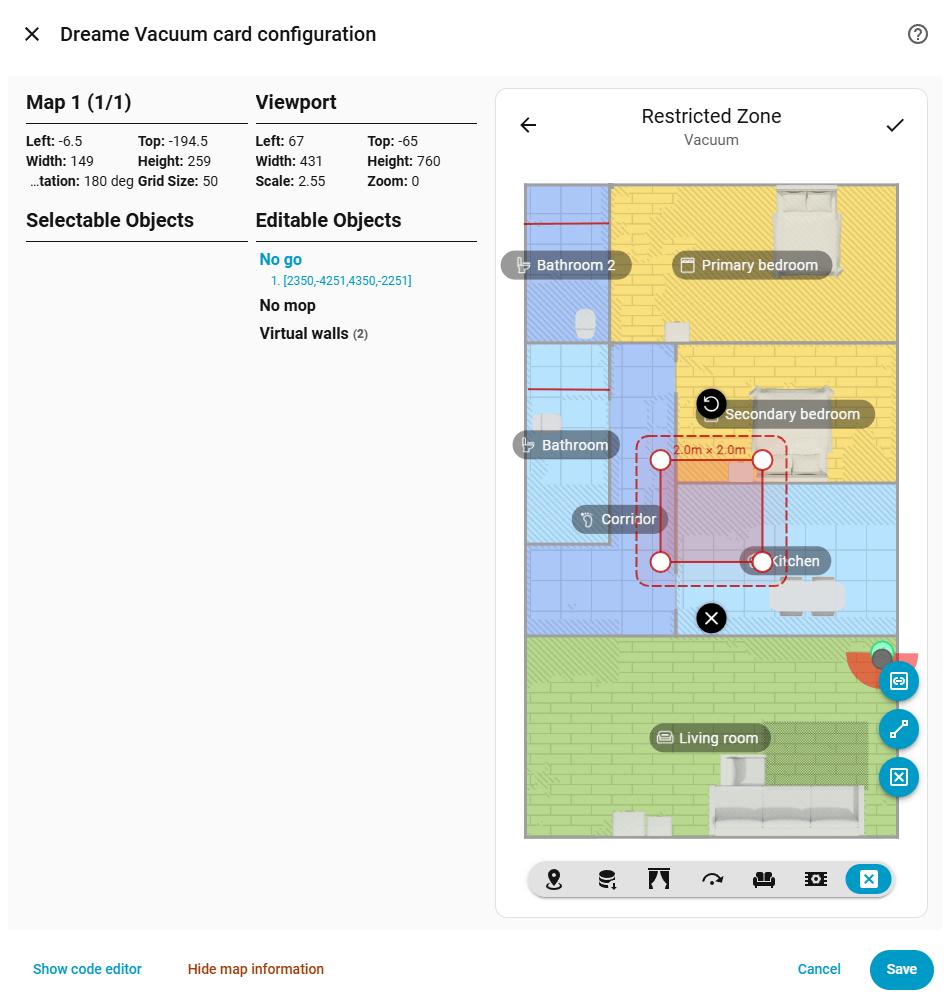The width and height of the screenshot is (950, 1006).
Task: Confirm restricted zone with checkmark icon
Action: [895, 125]
